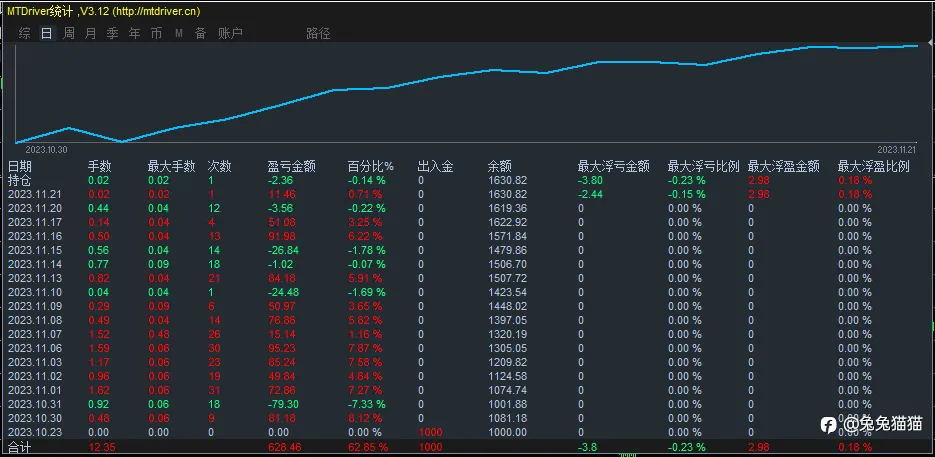Switch to the 账户 account tab

point(230,33)
